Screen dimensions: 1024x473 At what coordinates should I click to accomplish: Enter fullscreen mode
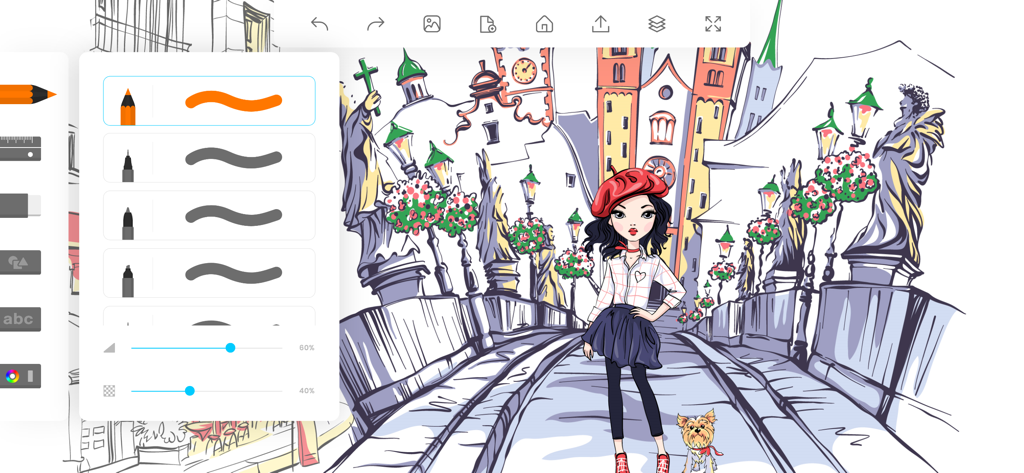(x=713, y=24)
